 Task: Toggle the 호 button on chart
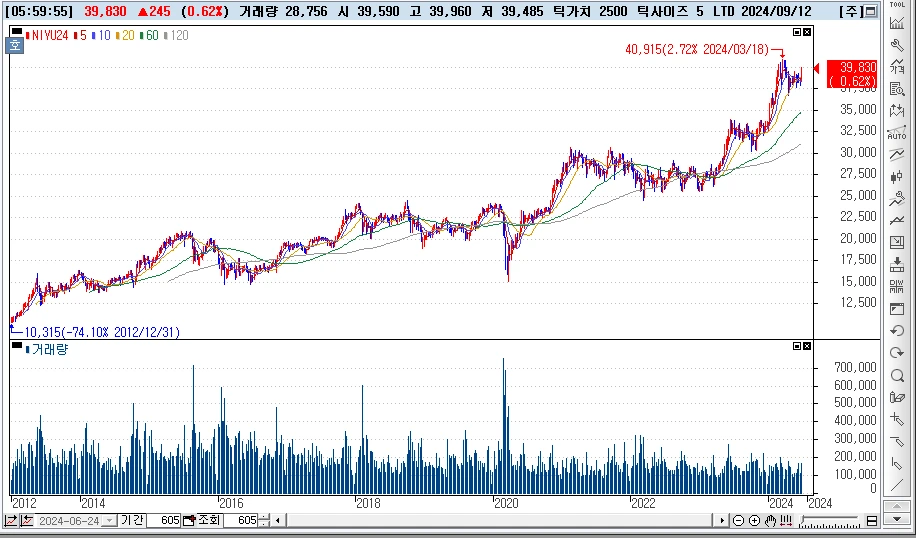pyautogui.click(x=15, y=46)
